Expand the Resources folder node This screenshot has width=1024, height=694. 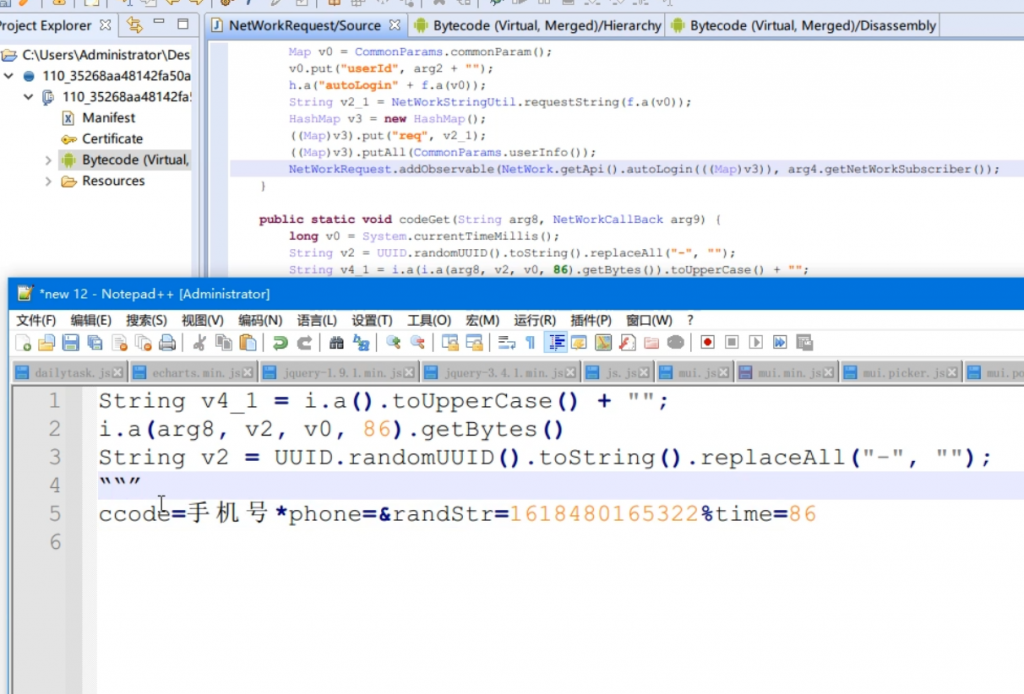[x=49, y=181]
